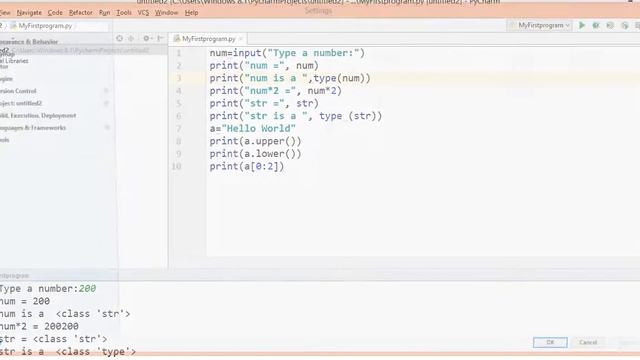Open the Tools menu

pos(124,13)
